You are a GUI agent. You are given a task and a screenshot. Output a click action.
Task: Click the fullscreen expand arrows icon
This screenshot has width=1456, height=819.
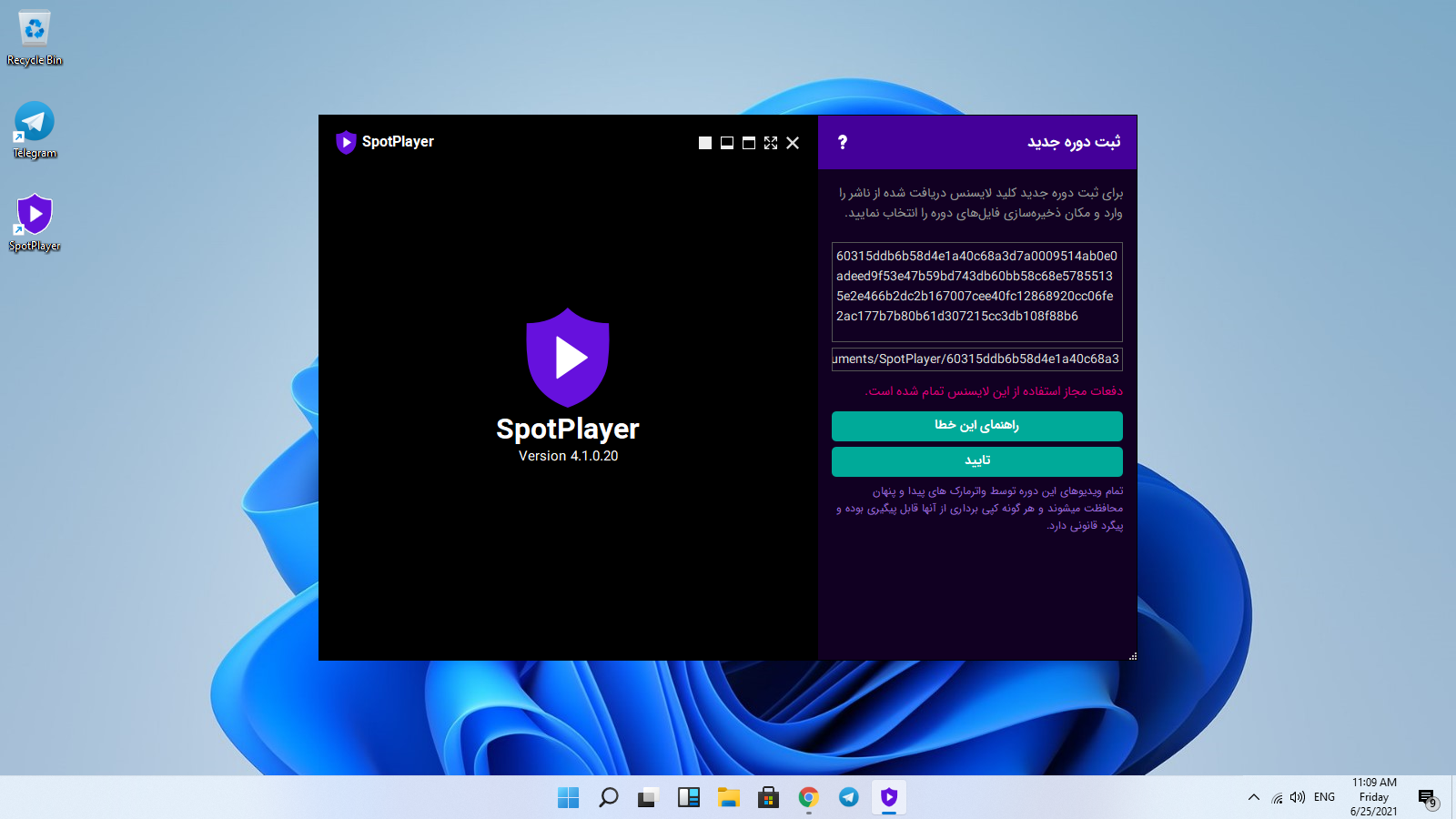tap(771, 143)
